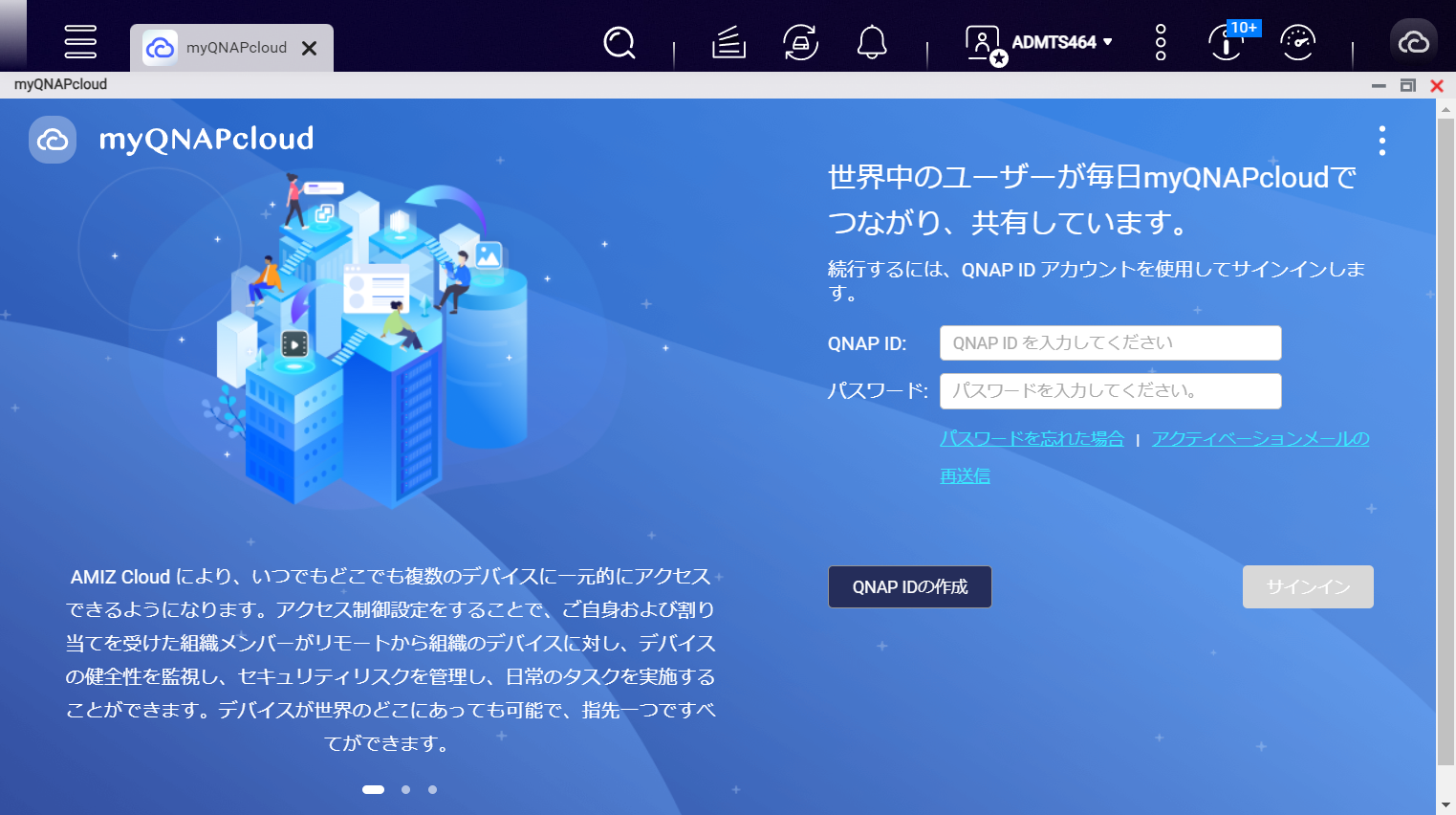Select the third carousel slide dot
This screenshot has height=815, width=1456.
tap(432, 790)
